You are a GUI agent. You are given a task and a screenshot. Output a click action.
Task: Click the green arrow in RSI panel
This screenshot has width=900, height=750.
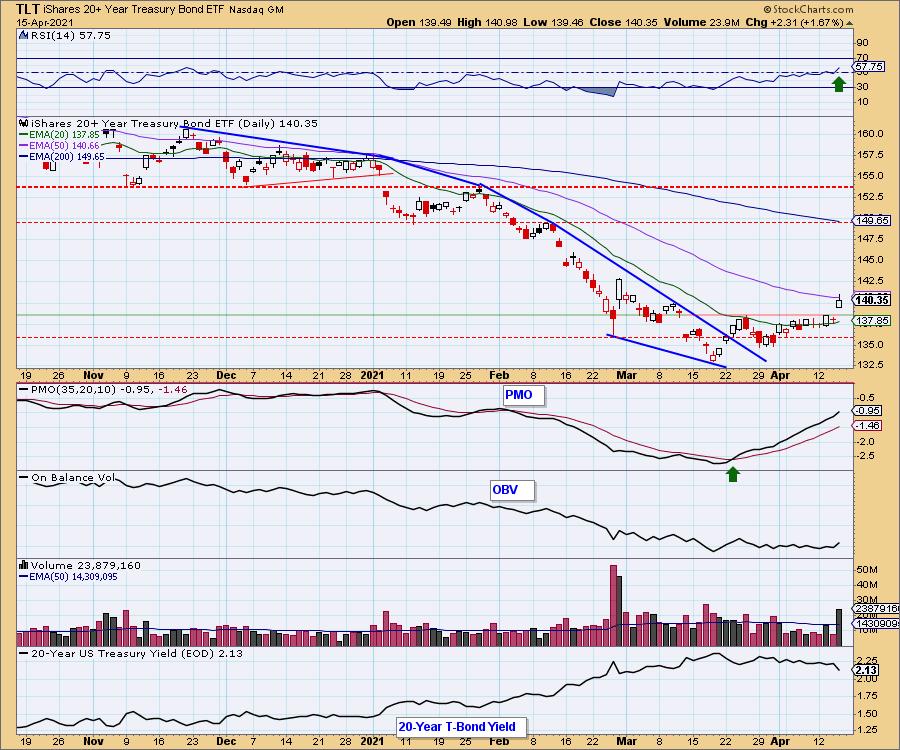tap(839, 85)
